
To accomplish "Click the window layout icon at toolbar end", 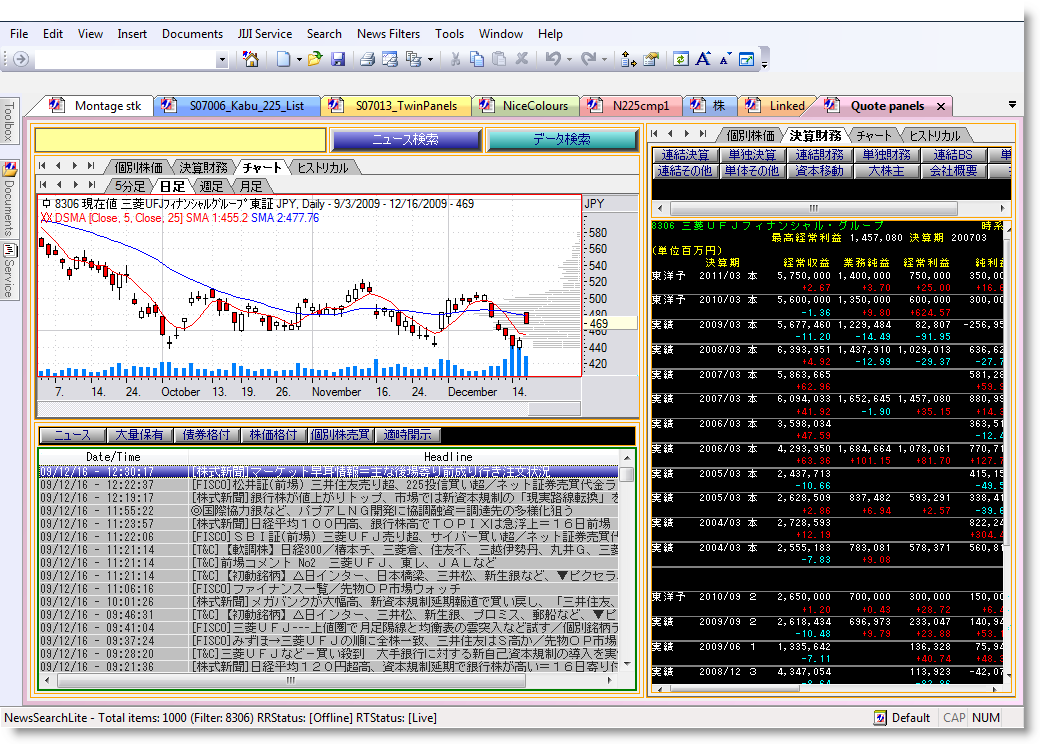I will (x=747, y=59).
